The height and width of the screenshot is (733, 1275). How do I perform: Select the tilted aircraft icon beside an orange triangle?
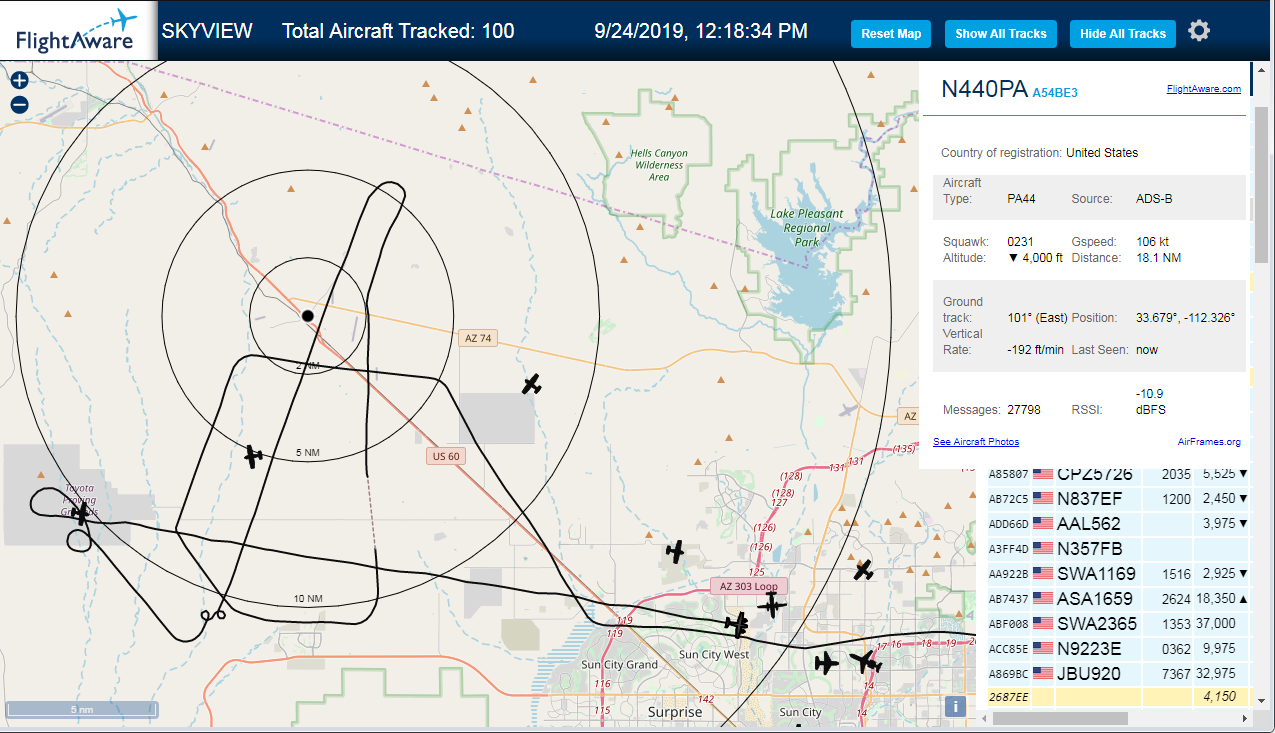863,570
